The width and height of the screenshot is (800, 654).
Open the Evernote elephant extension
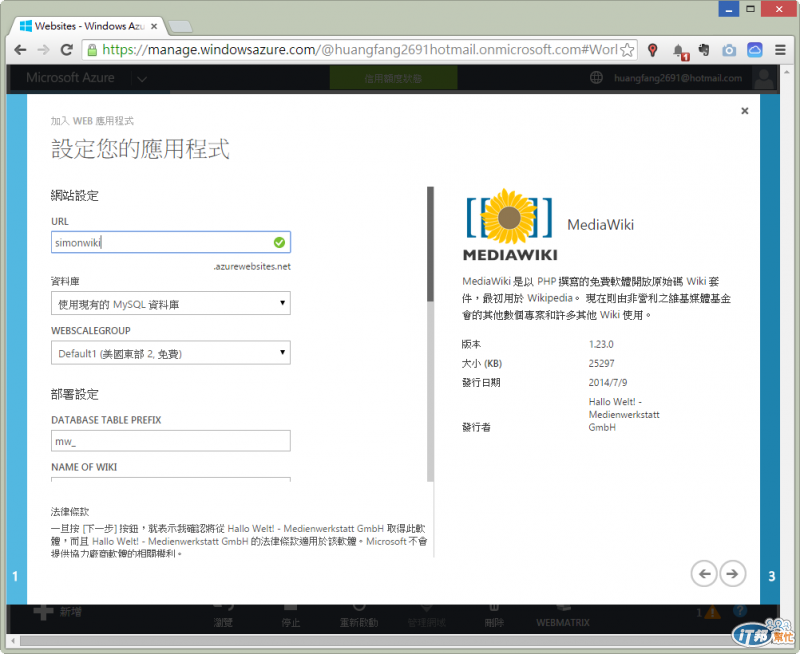click(x=704, y=50)
